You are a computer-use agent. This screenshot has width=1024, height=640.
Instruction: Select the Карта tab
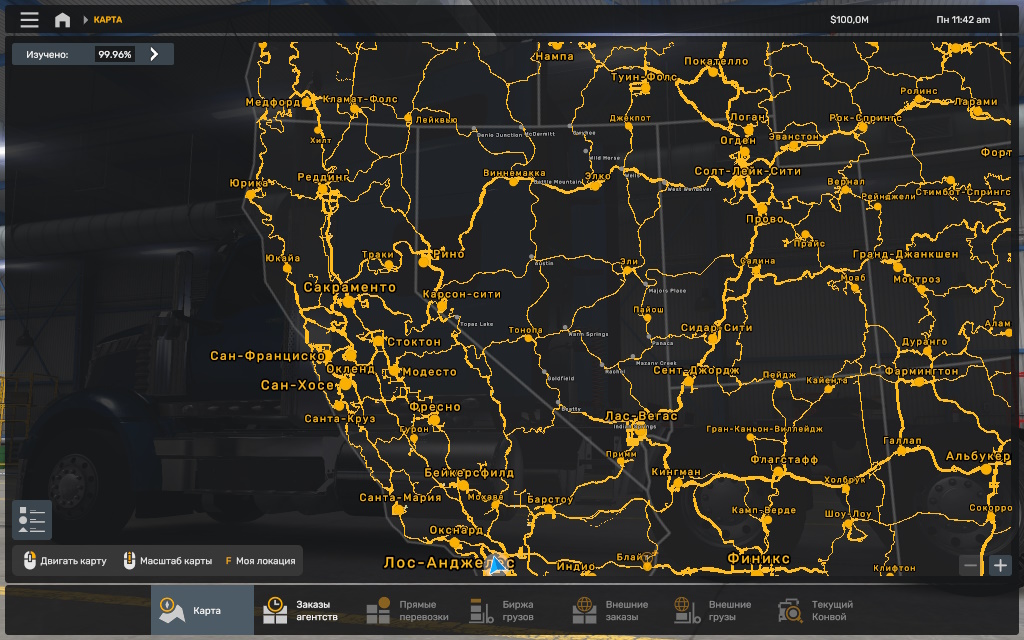point(202,611)
